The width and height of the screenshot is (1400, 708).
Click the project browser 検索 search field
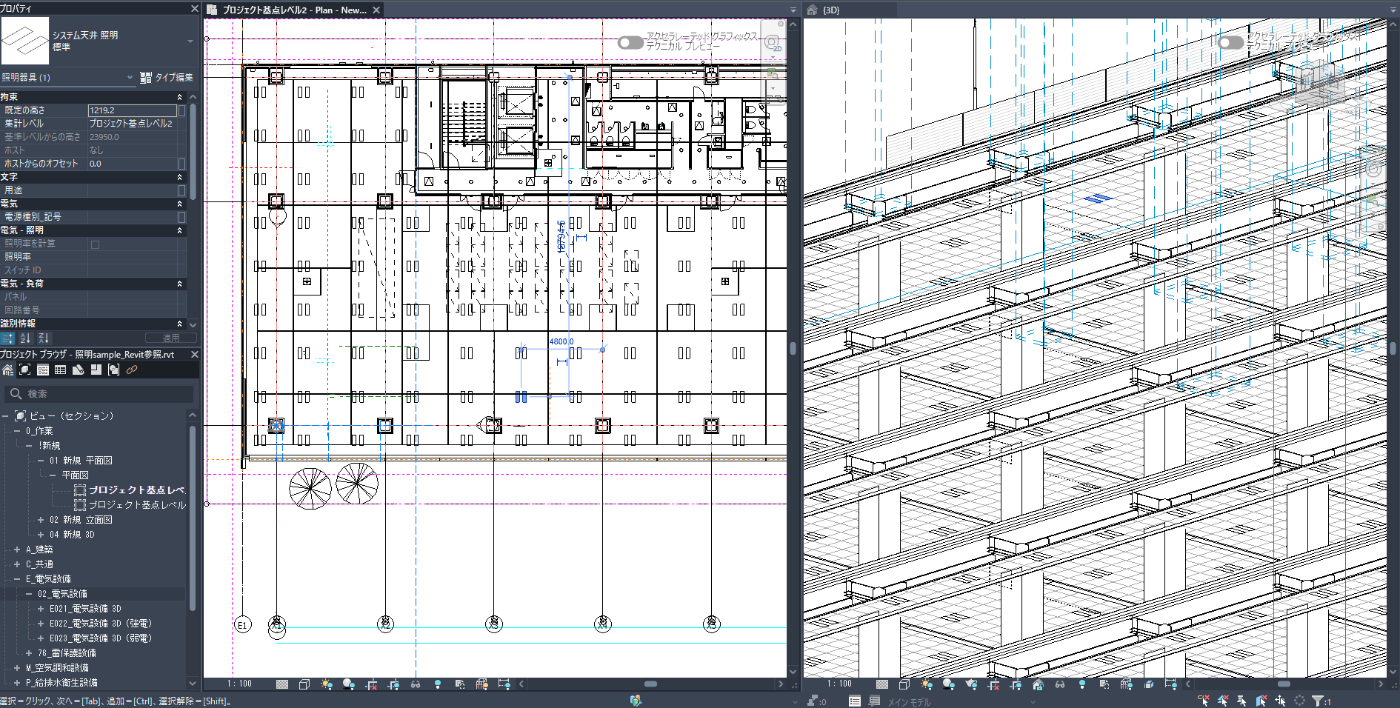click(x=98, y=394)
